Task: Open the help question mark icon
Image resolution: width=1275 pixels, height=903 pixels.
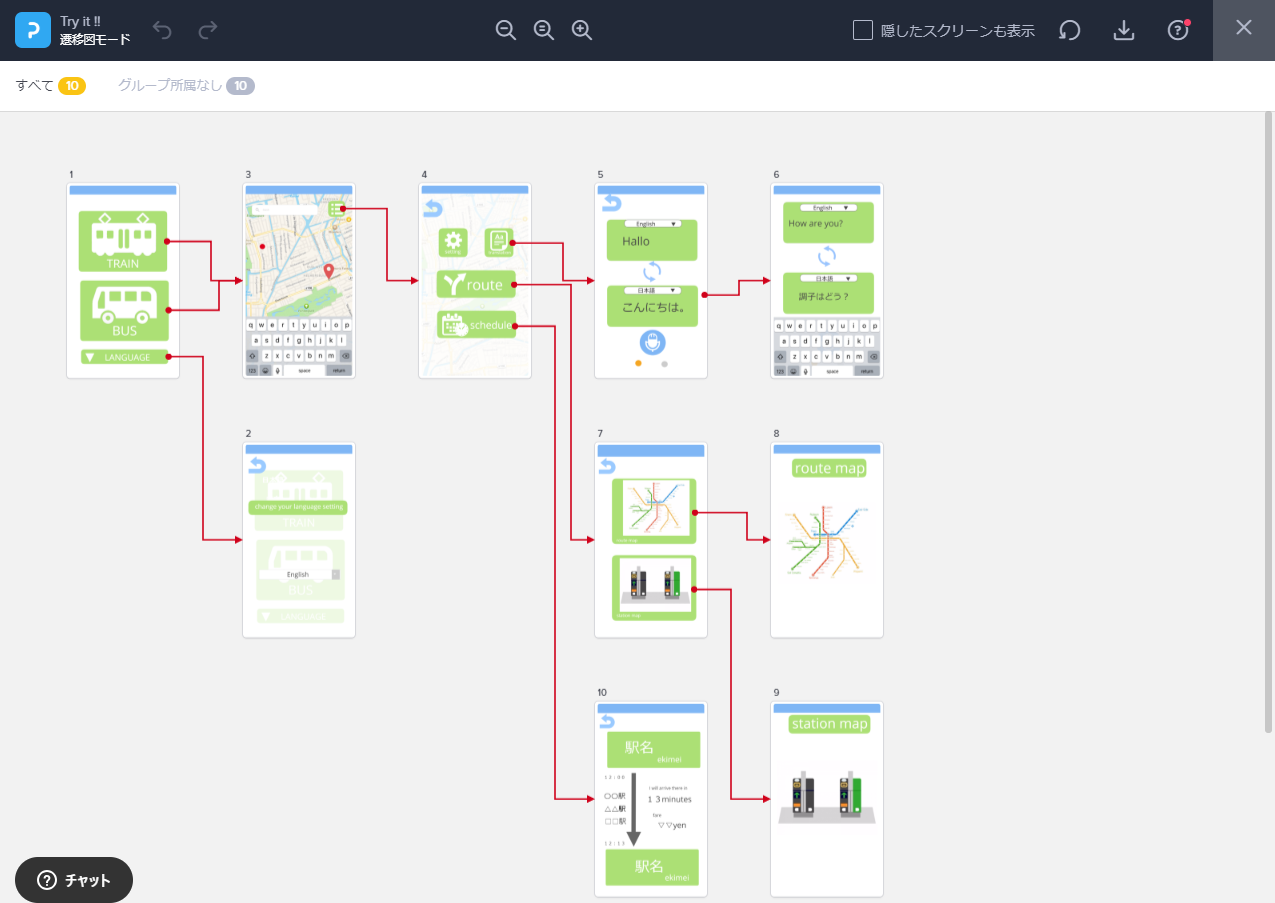Action: pyautogui.click(x=1178, y=30)
